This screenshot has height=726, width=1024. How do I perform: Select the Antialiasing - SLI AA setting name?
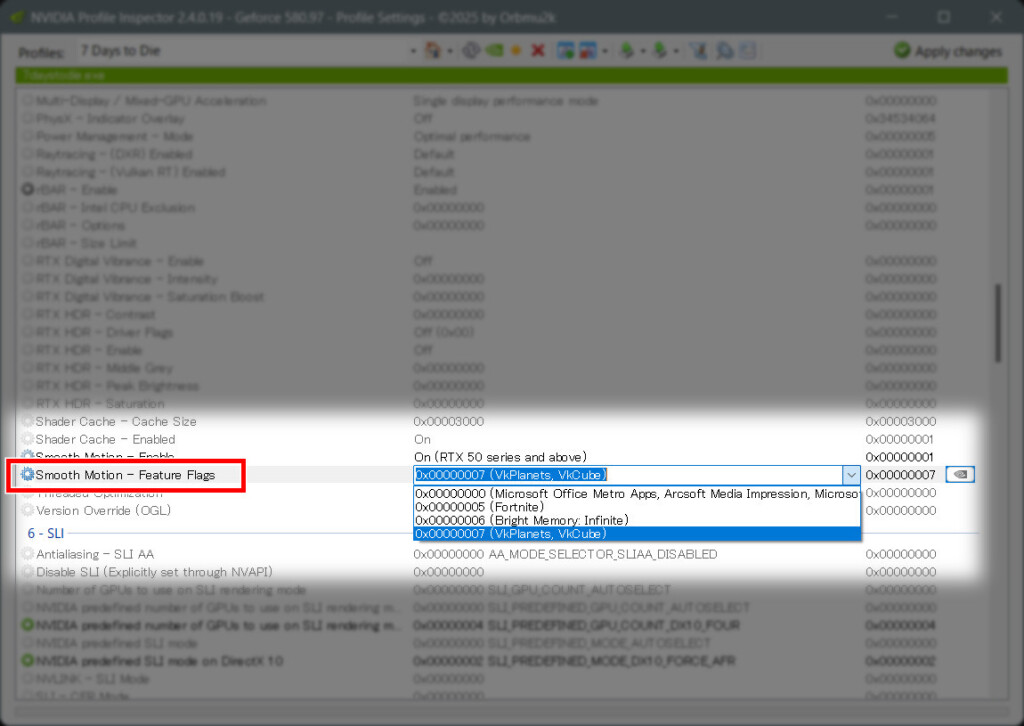point(95,554)
